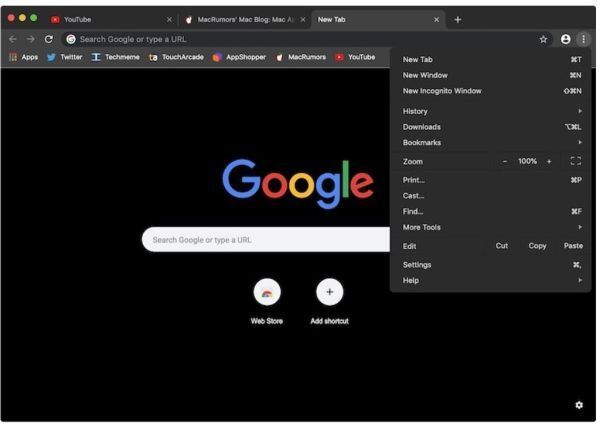Click the Google logo

[298, 184]
